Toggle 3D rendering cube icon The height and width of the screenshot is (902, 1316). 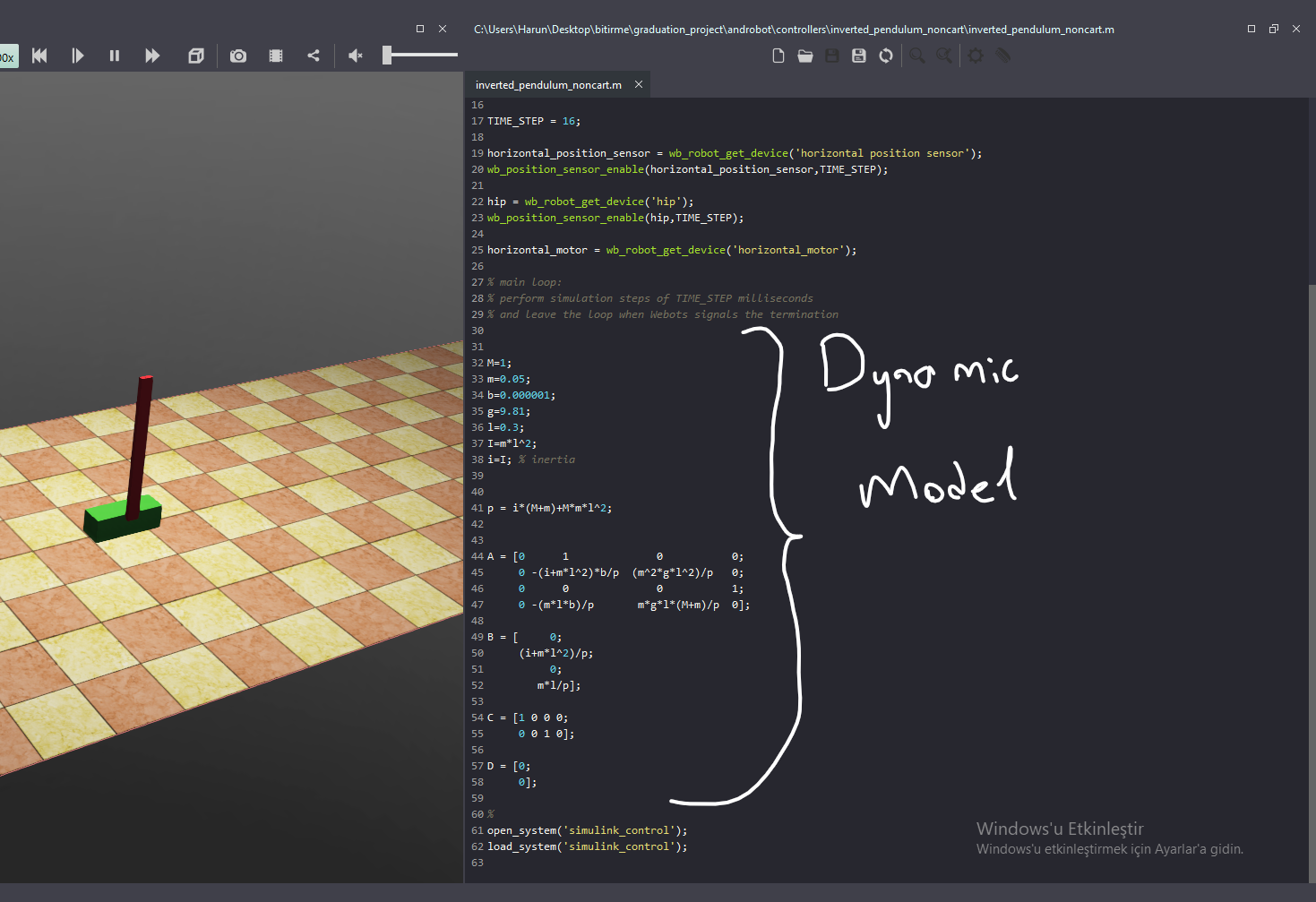click(x=196, y=56)
